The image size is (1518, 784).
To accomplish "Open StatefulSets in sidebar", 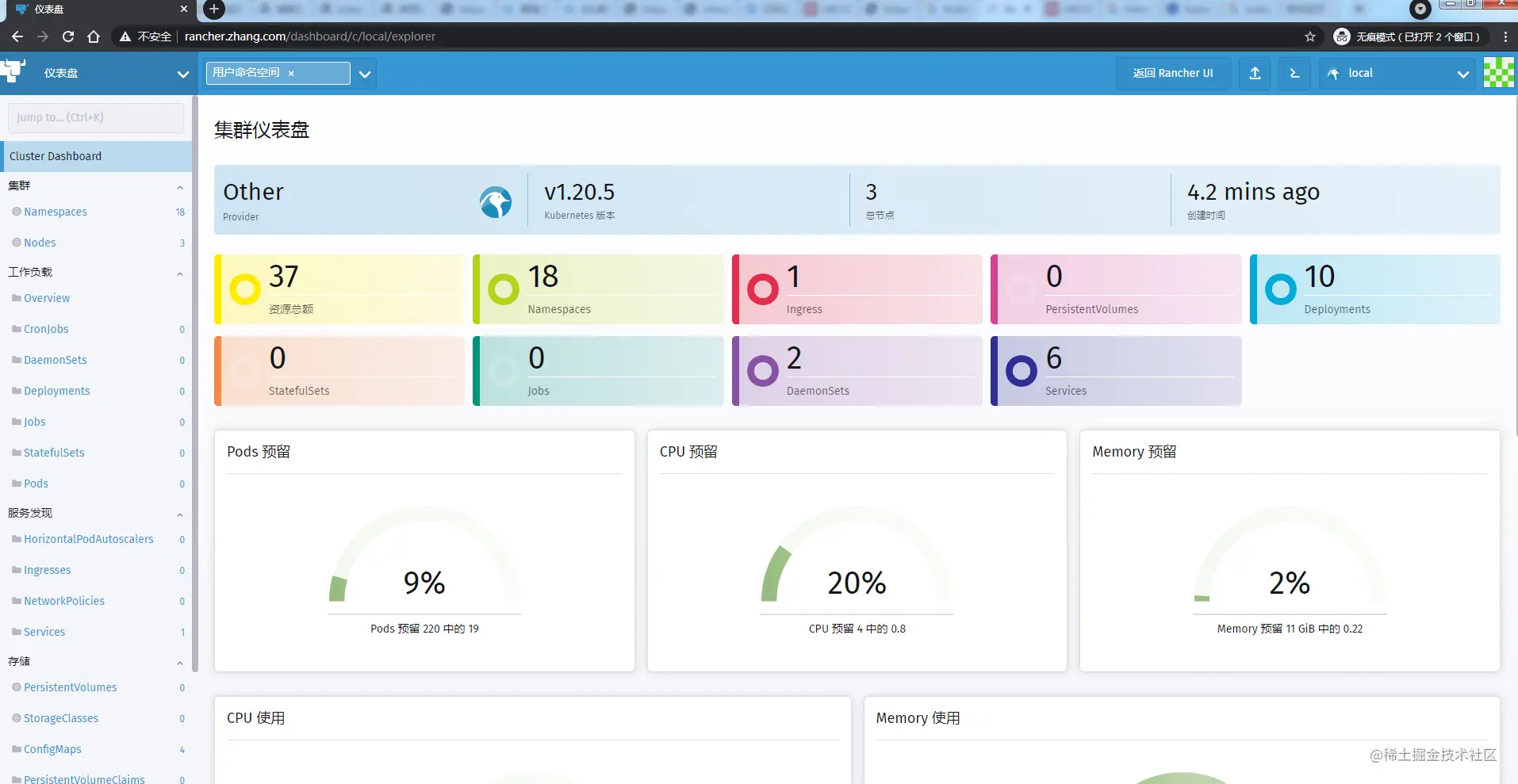I will 54,453.
